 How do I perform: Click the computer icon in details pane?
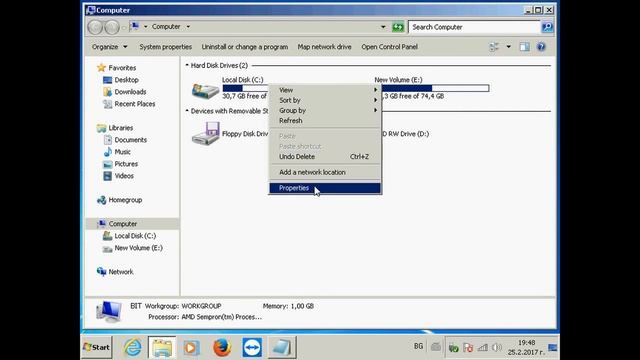(x=109, y=312)
